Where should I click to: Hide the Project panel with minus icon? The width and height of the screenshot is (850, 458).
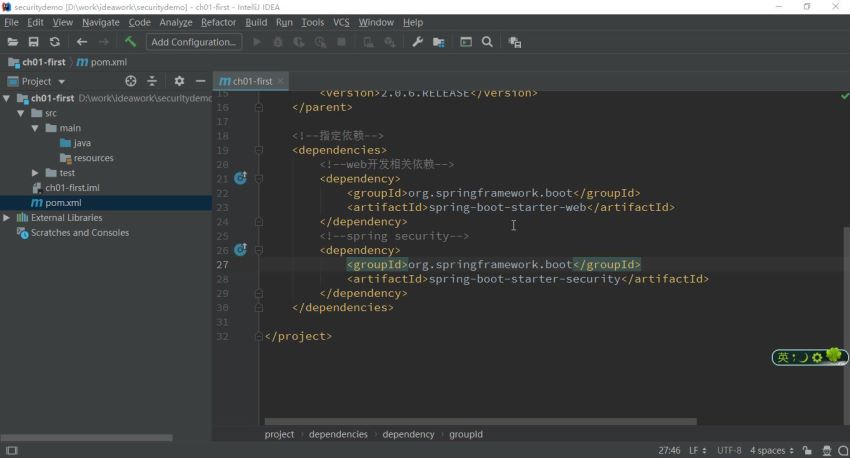201,81
